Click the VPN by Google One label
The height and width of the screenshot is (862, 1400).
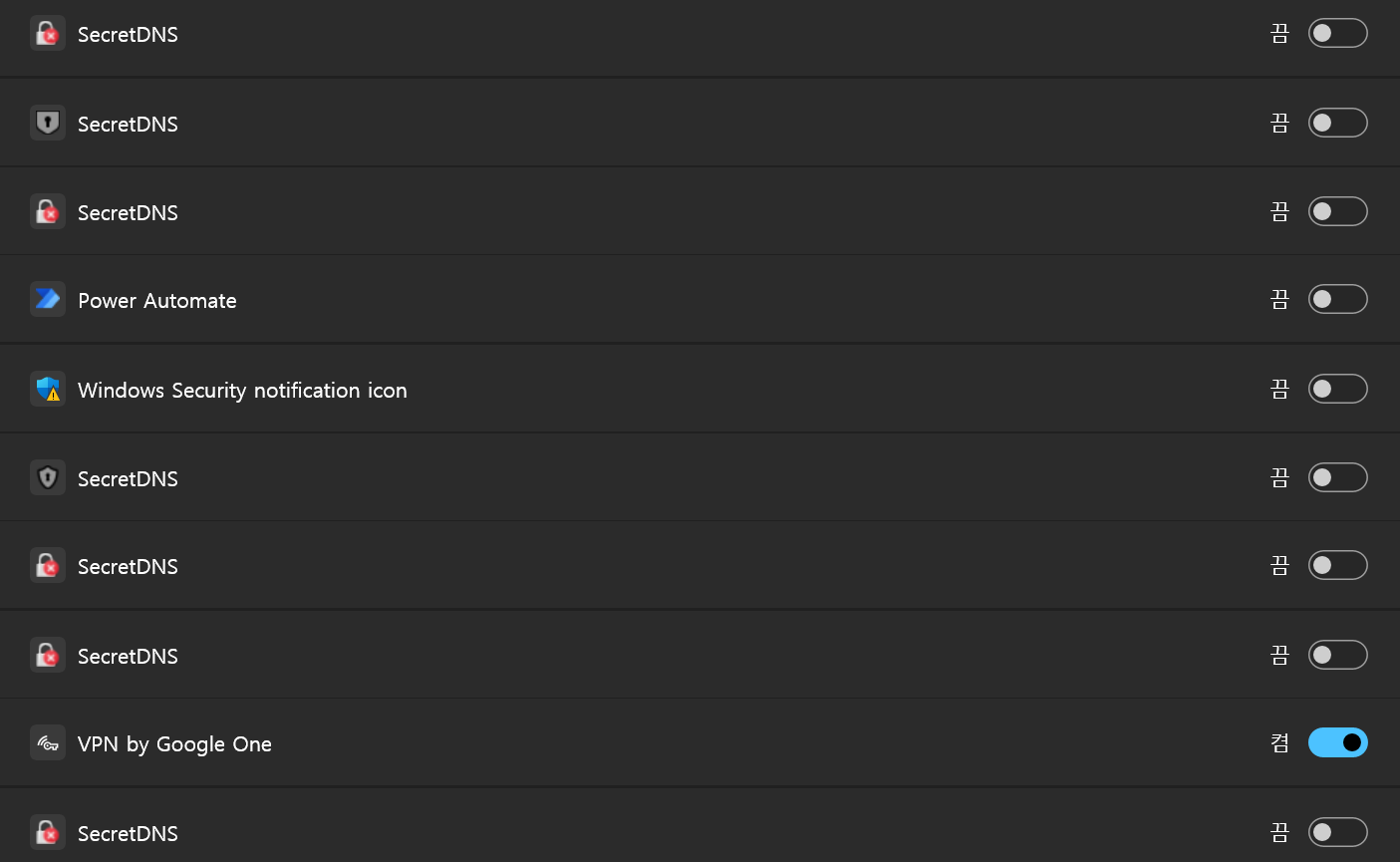tap(174, 744)
